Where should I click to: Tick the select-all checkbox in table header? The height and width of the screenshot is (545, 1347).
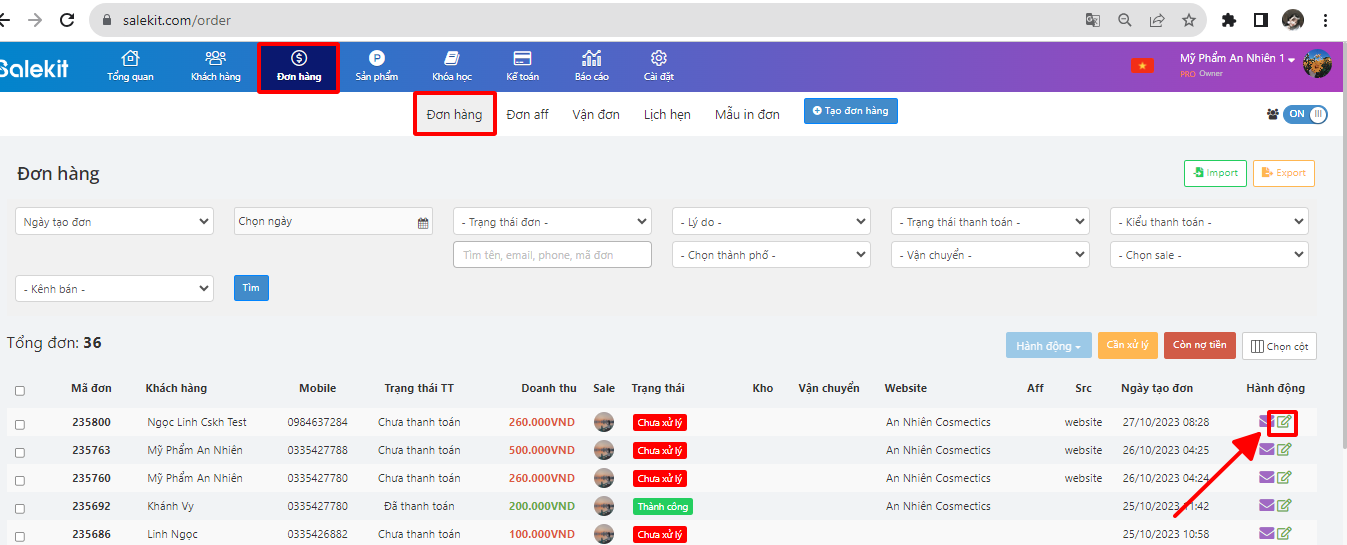point(20,390)
